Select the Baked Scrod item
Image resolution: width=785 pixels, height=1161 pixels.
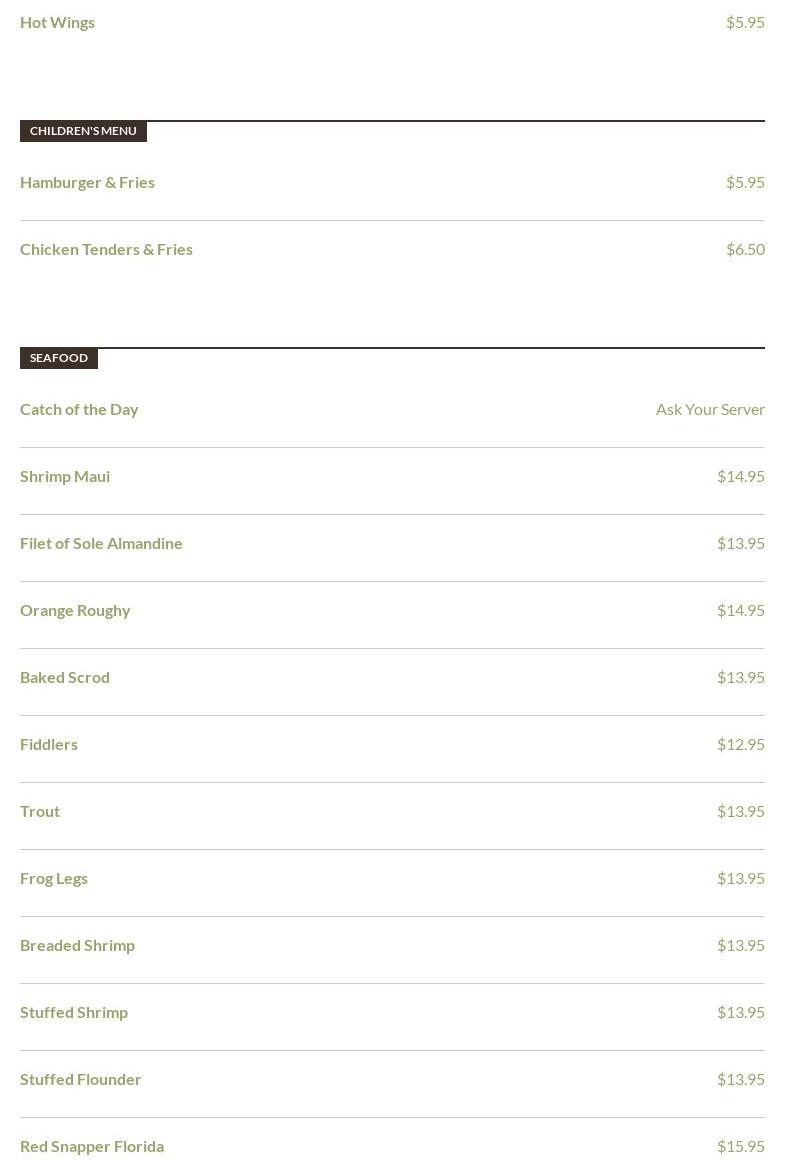[x=64, y=677]
